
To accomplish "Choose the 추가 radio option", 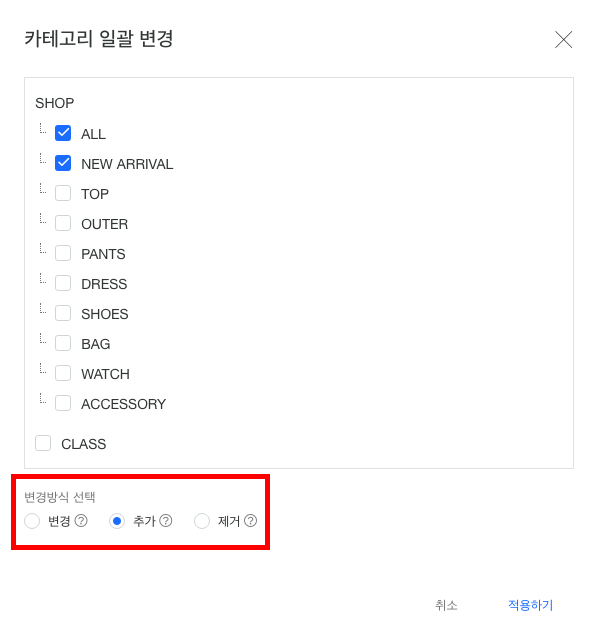I will tap(117, 521).
